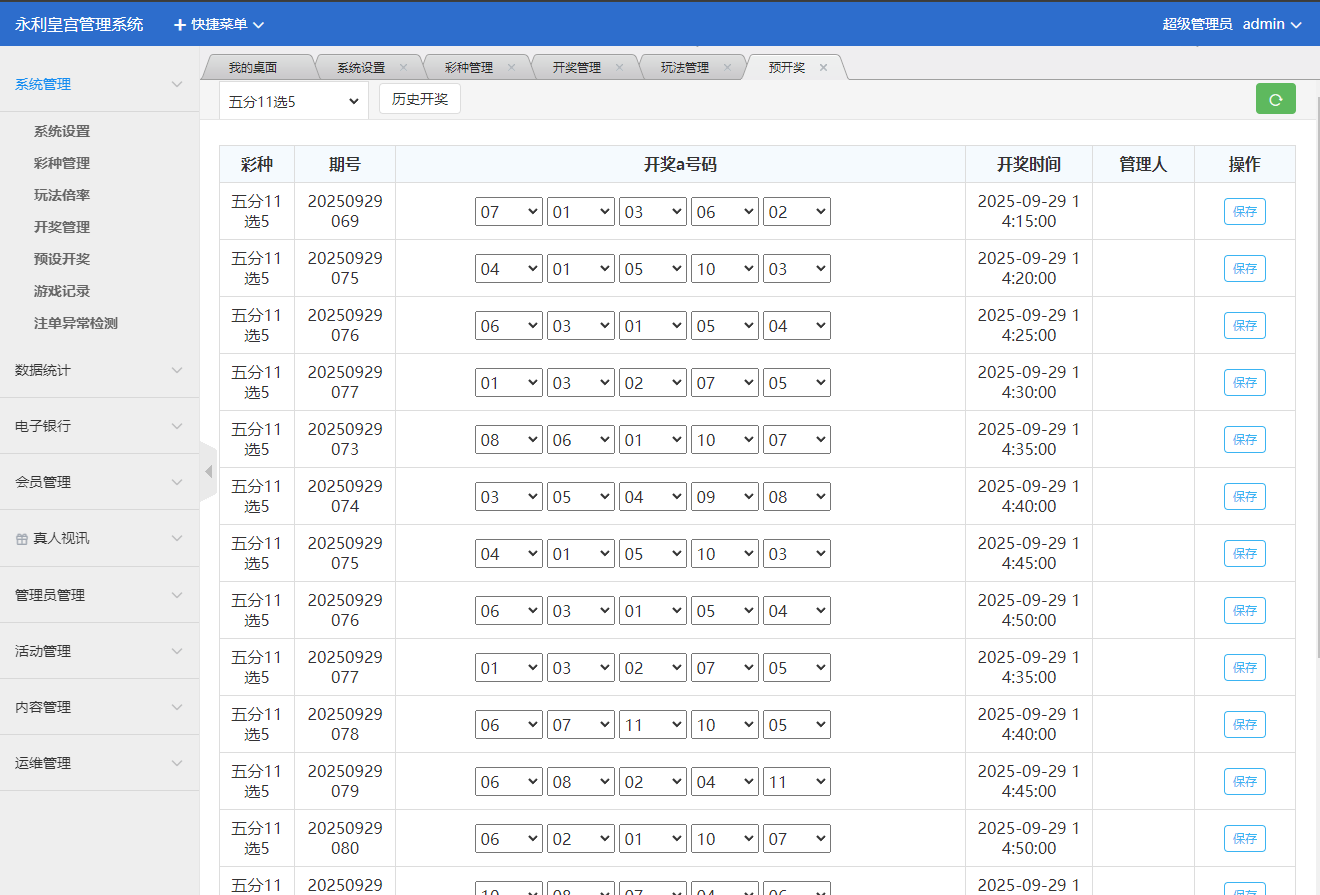
Task: Expand the 会员管理 sidebar section
Action: point(99,482)
